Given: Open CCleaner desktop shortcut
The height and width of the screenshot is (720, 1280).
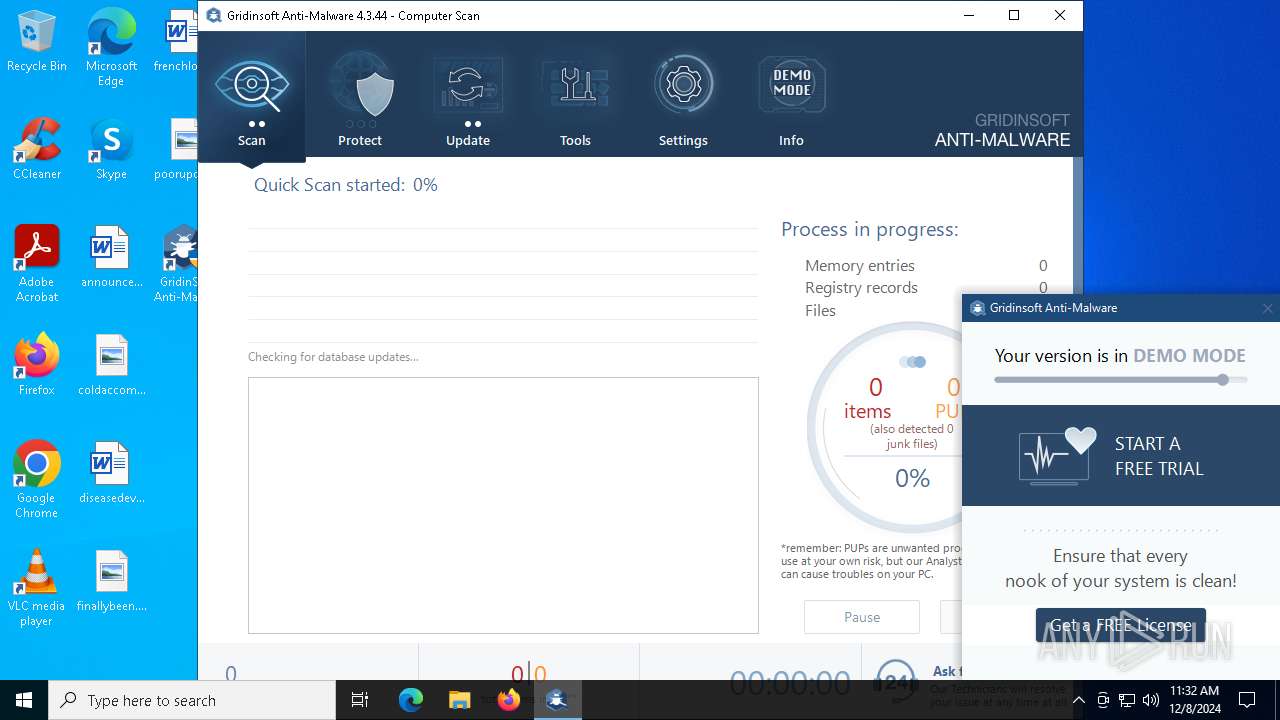Looking at the screenshot, I should tap(37, 149).
